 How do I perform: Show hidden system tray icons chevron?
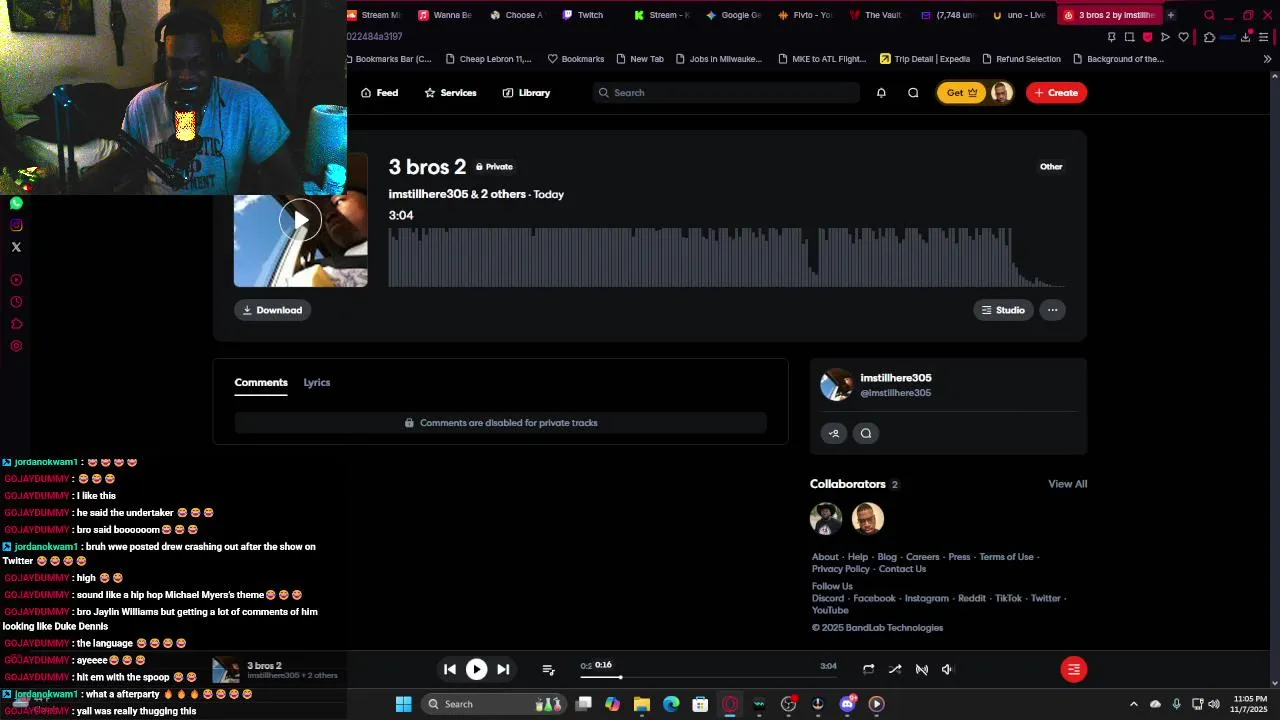click(x=1134, y=704)
